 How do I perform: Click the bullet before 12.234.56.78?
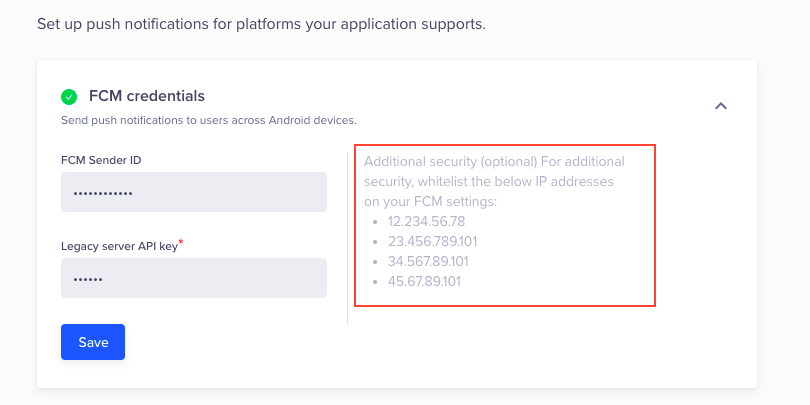click(374, 222)
